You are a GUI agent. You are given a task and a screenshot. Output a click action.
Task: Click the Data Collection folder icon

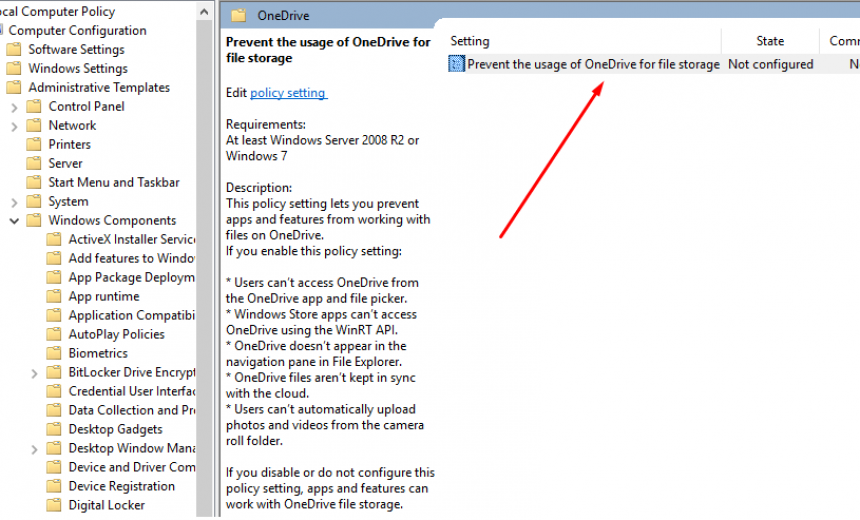[x=54, y=410]
